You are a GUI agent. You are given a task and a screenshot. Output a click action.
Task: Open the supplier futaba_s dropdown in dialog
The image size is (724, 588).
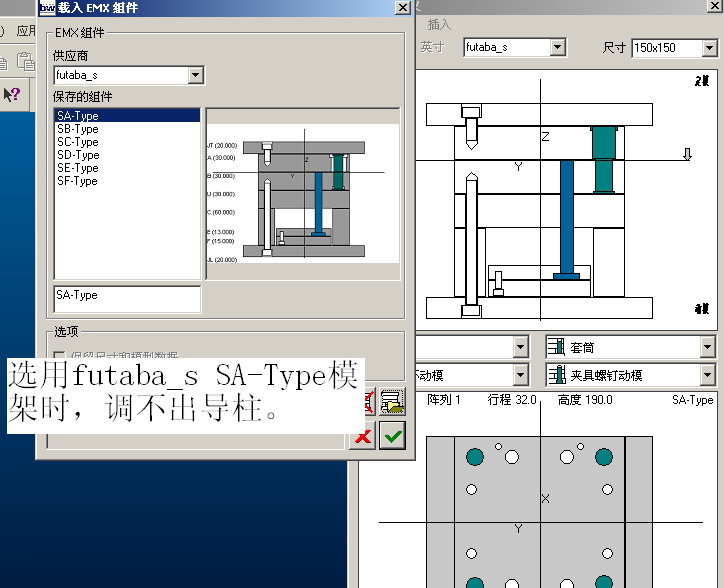[195, 75]
